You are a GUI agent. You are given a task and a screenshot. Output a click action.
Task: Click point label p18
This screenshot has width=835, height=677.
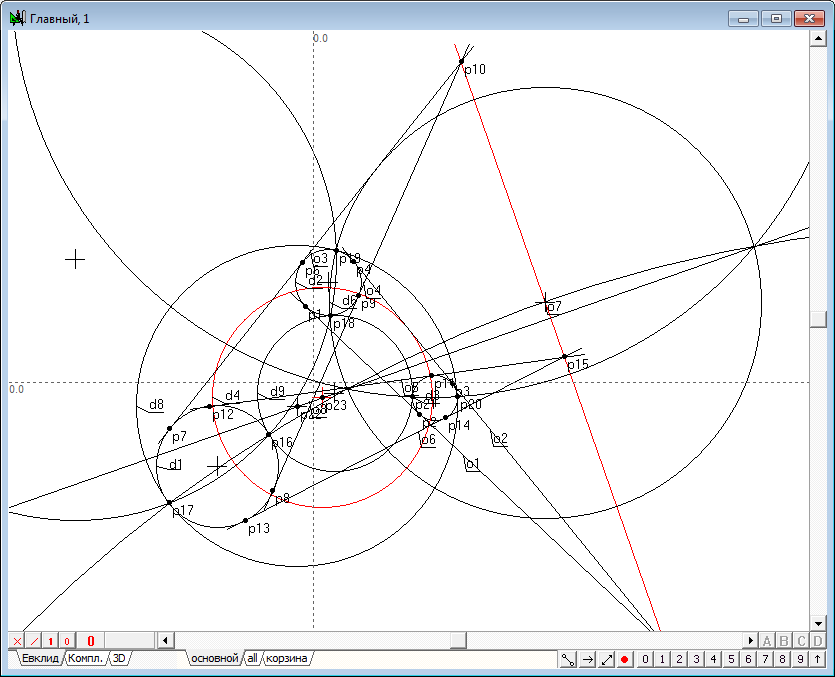(x=343, y=323)
